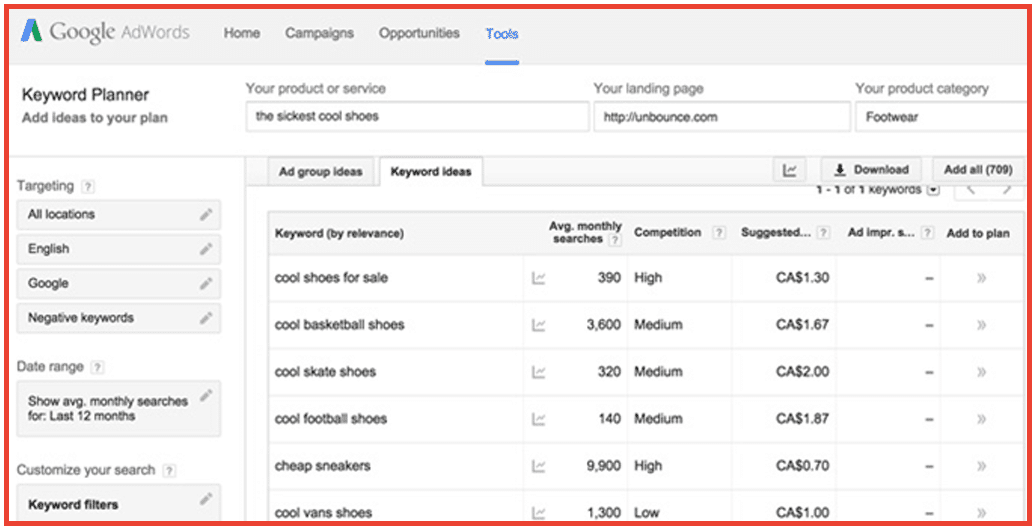Click Add all (709) button
The width and height of the screenshot is (1036, 530).
[x=978, y=170]
